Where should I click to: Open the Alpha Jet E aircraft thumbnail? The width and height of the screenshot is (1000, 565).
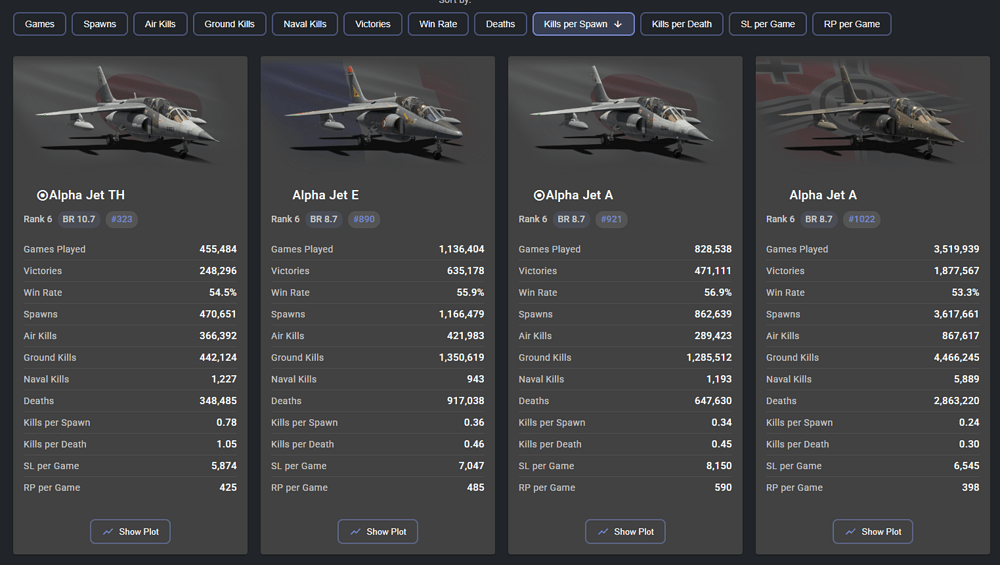[377, 112]
